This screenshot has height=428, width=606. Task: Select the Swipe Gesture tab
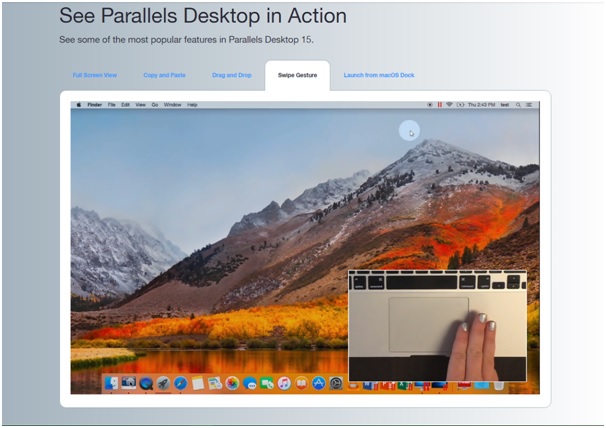click(x=298, y=75)
